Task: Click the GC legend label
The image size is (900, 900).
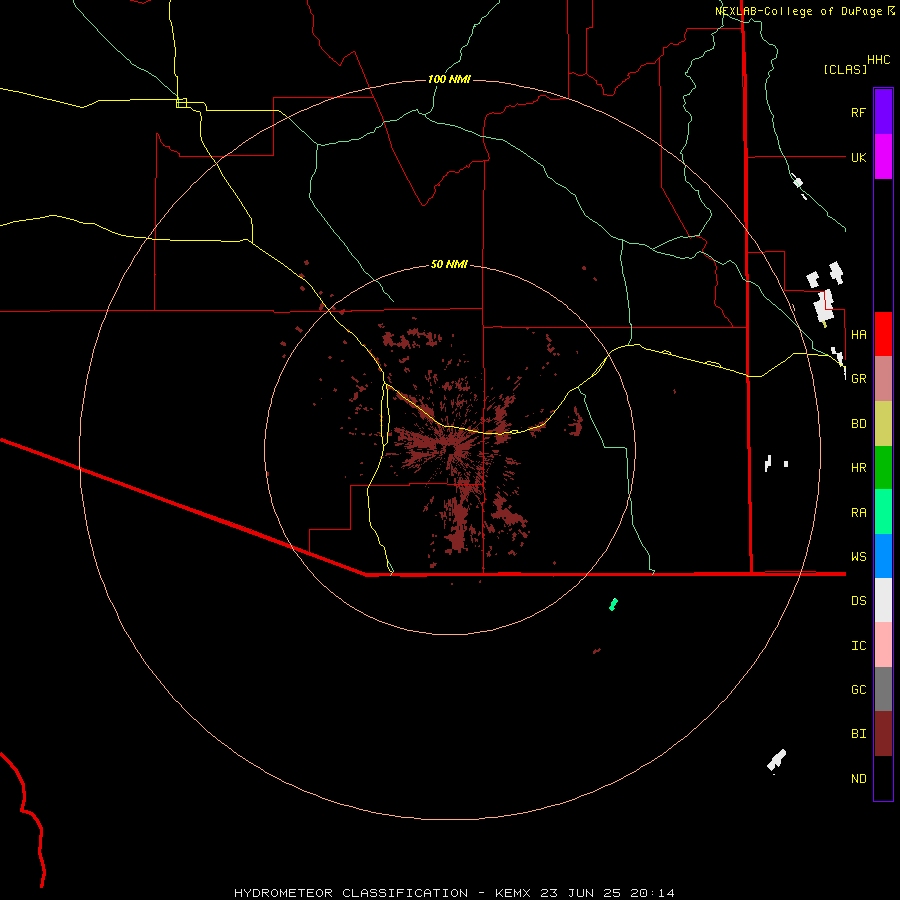Action: click(x=858, y=690)
